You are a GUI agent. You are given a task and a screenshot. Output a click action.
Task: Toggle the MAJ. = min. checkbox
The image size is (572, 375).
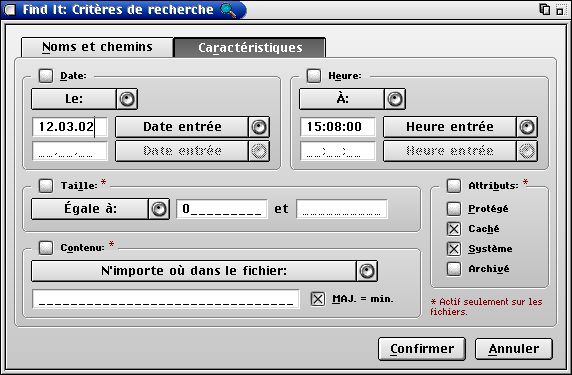318,299
